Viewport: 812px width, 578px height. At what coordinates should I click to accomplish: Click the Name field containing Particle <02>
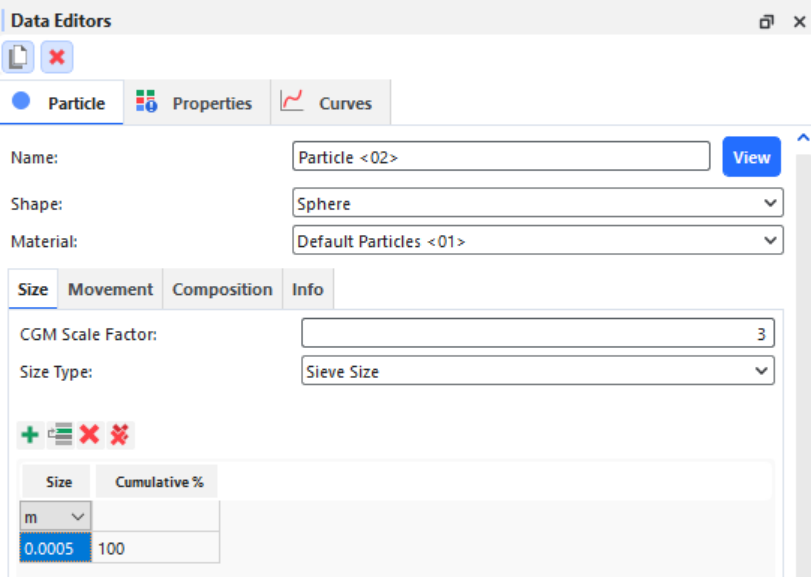tap(501, 156)
